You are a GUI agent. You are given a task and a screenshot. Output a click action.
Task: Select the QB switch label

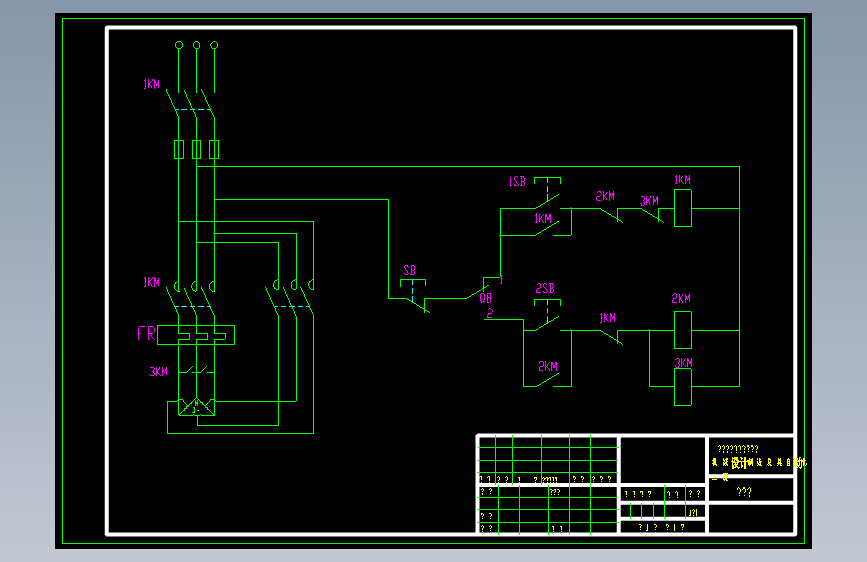(x=485, y=298)
